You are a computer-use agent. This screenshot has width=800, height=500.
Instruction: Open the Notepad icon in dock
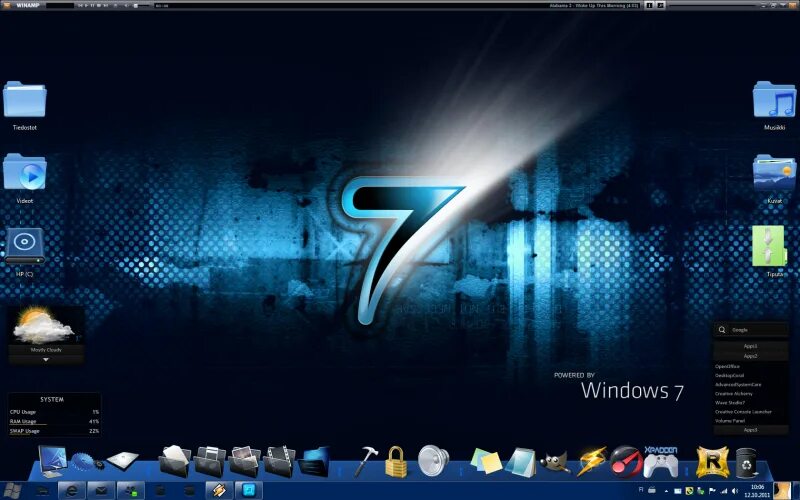coord(521,462)
